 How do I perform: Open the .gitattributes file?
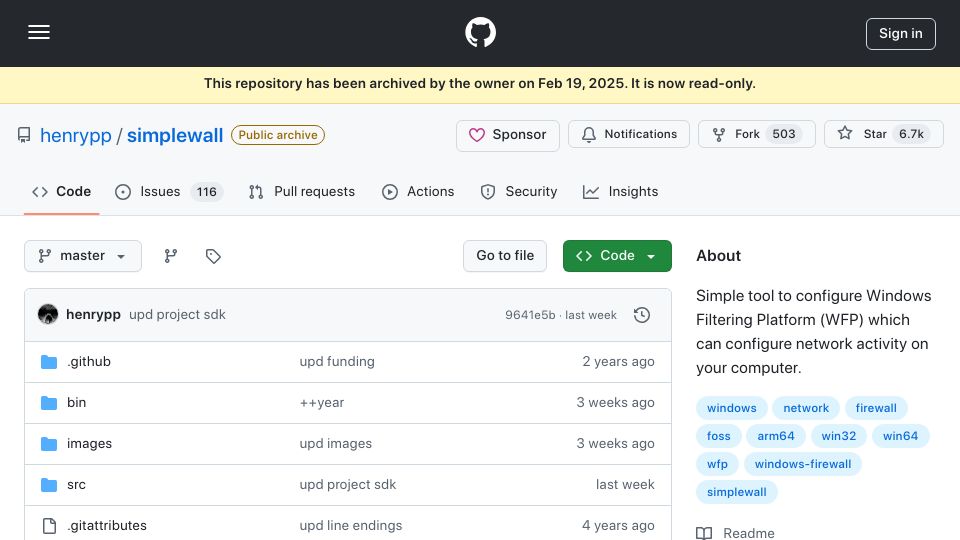(x=107, y=526)
